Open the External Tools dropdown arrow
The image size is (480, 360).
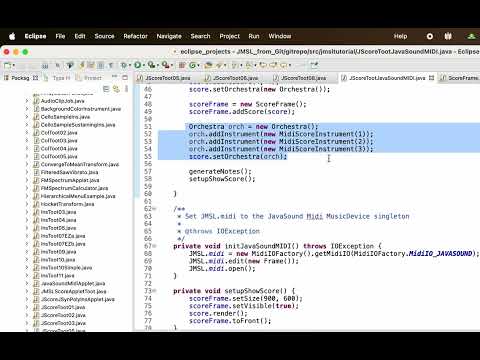click(x=171, y=65)
